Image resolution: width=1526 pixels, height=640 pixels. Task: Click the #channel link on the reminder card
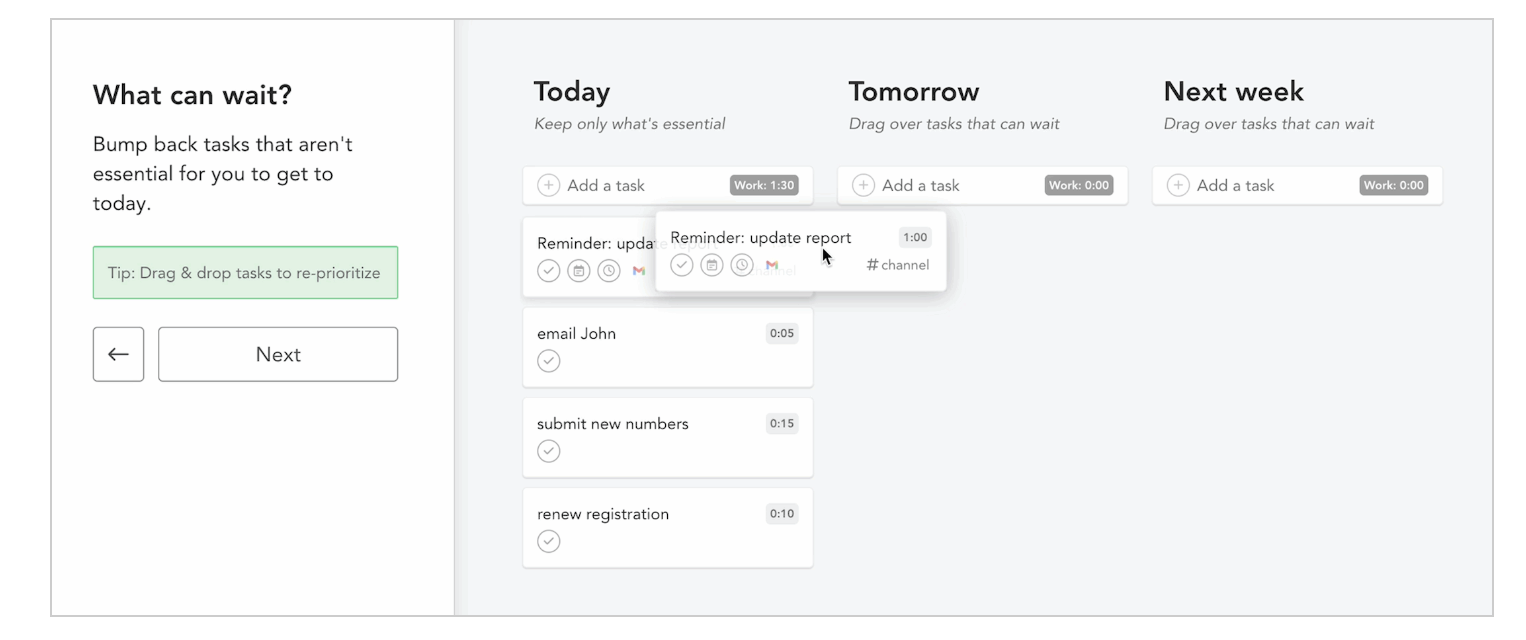pyautogui.click(x=897, y=265)
